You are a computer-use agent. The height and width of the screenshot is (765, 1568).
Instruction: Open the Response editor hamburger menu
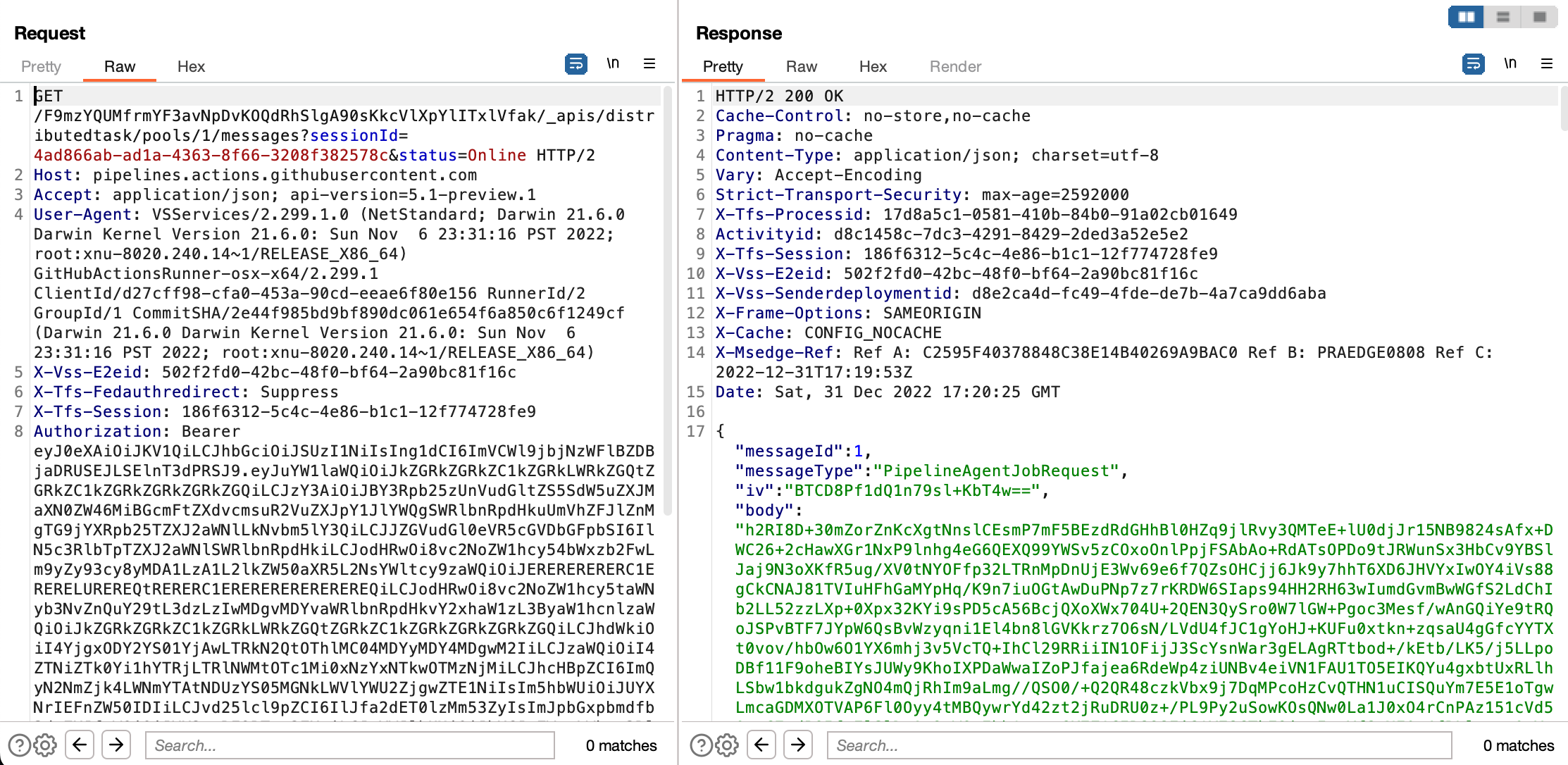pos(1547,63)
